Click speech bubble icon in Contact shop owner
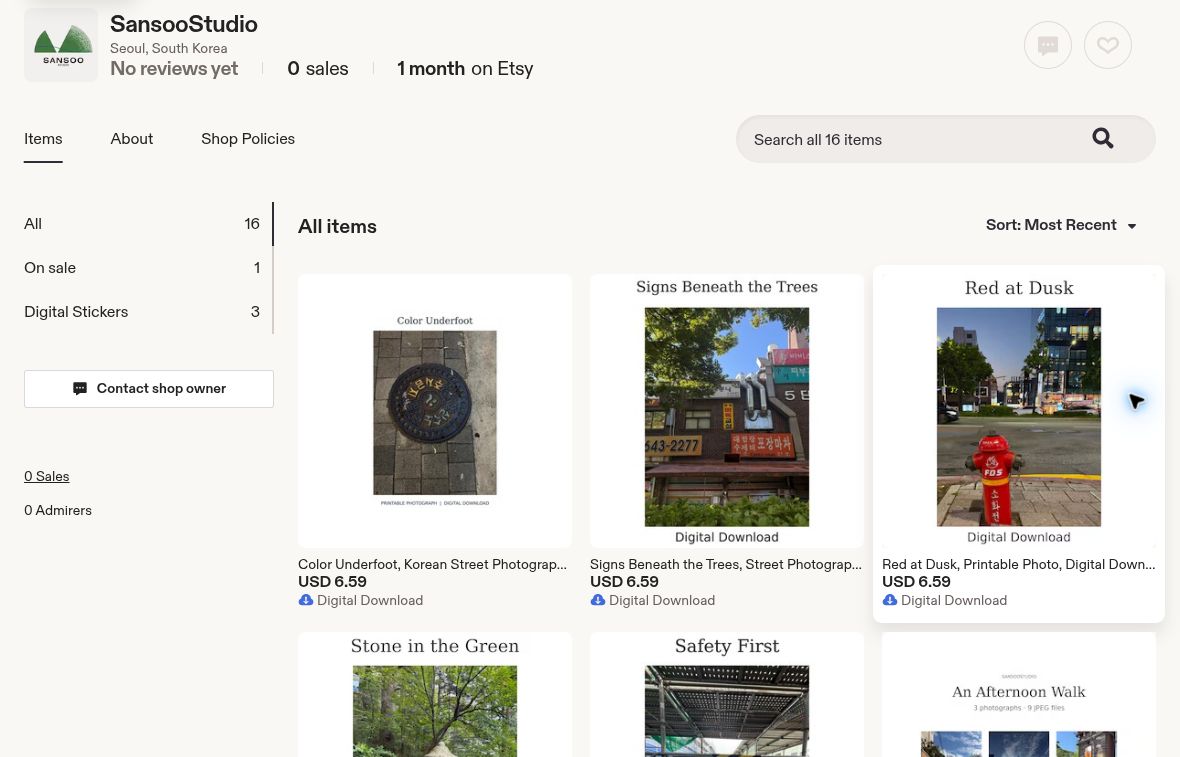This screenshot has height=757, width=1180. click(x=80, y=388)
